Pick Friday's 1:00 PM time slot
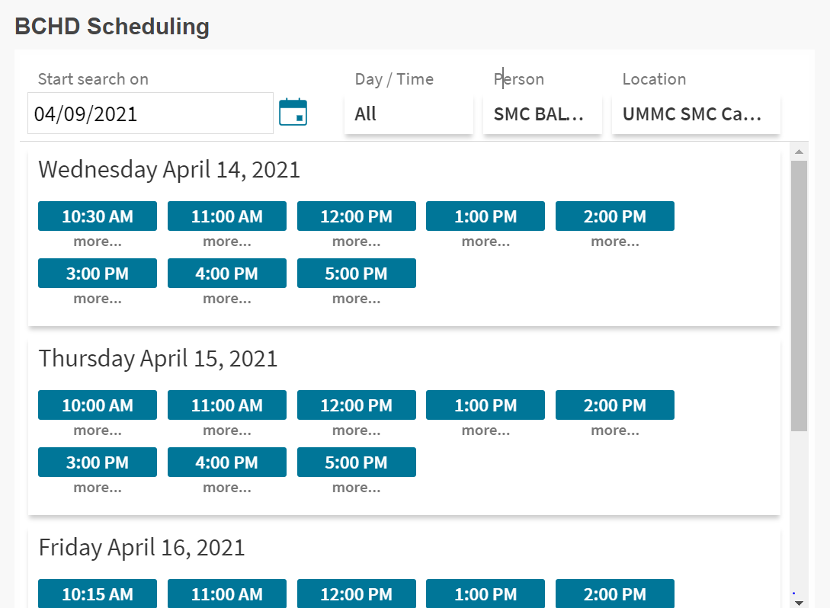The image size is (831, 608). click(485, 594)
